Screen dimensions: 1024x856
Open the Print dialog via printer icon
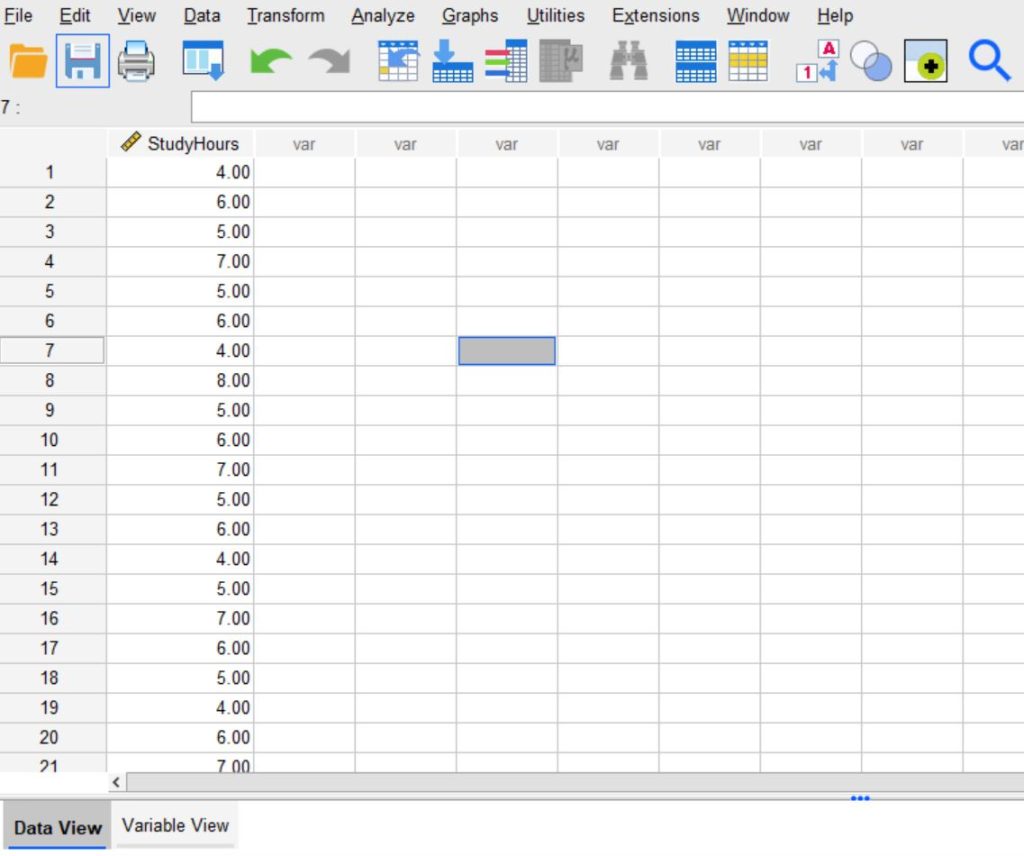137,61
